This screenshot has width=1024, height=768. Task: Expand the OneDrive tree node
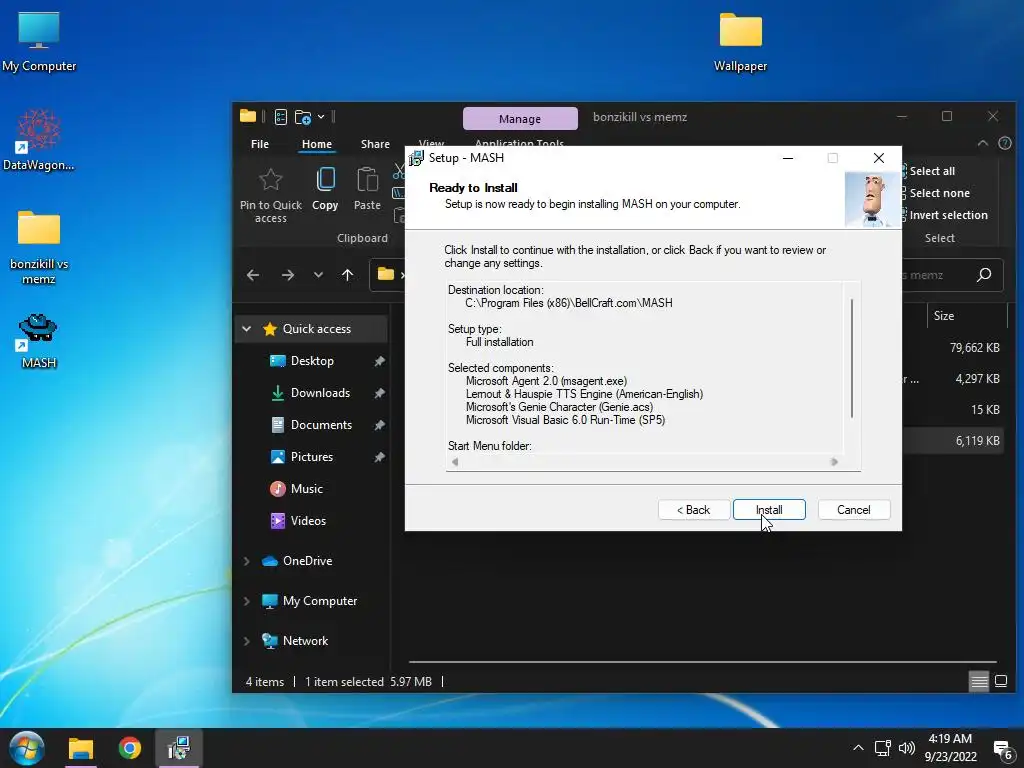247,561
